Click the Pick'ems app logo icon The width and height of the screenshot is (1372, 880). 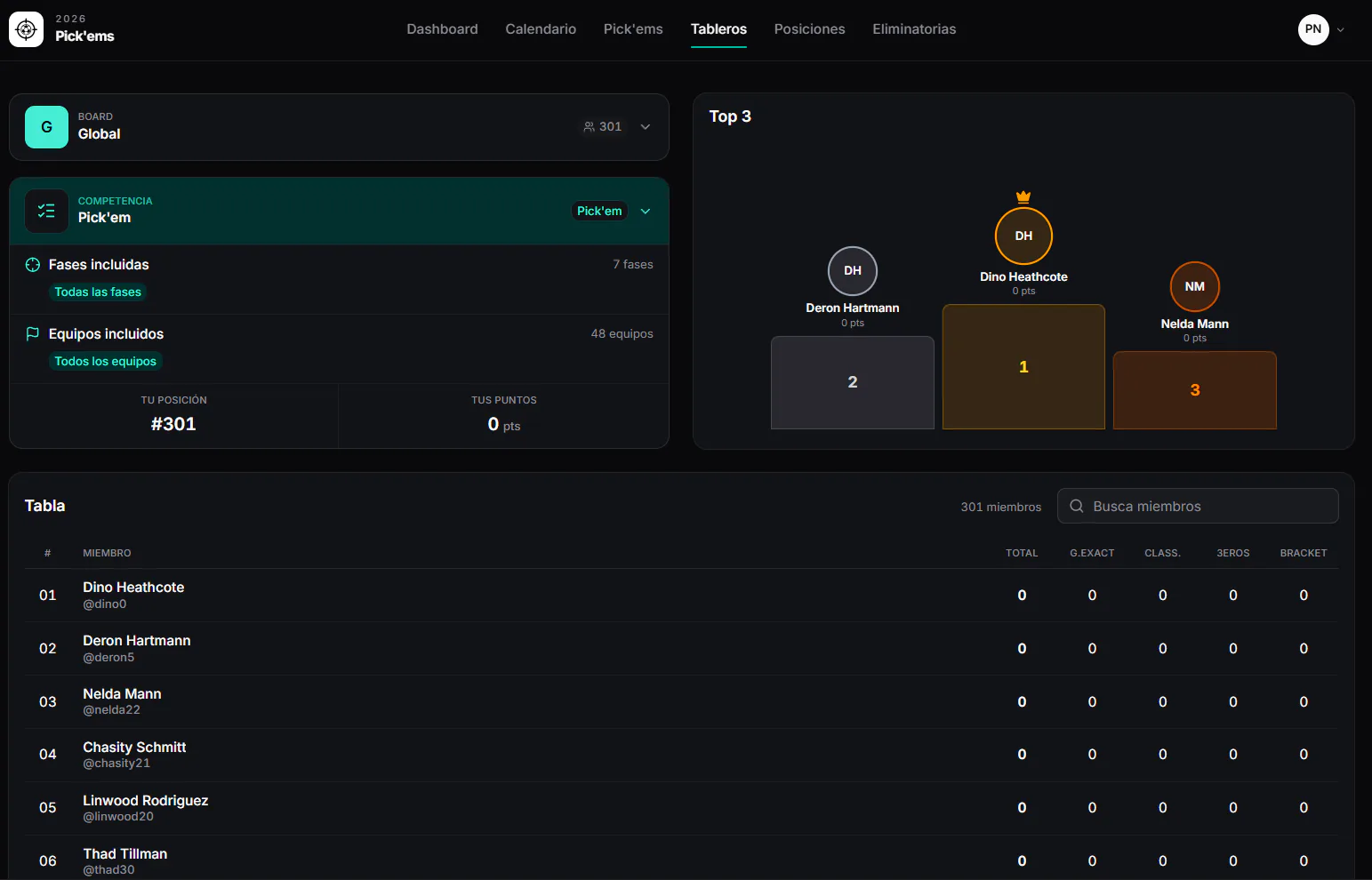[27, 29]
